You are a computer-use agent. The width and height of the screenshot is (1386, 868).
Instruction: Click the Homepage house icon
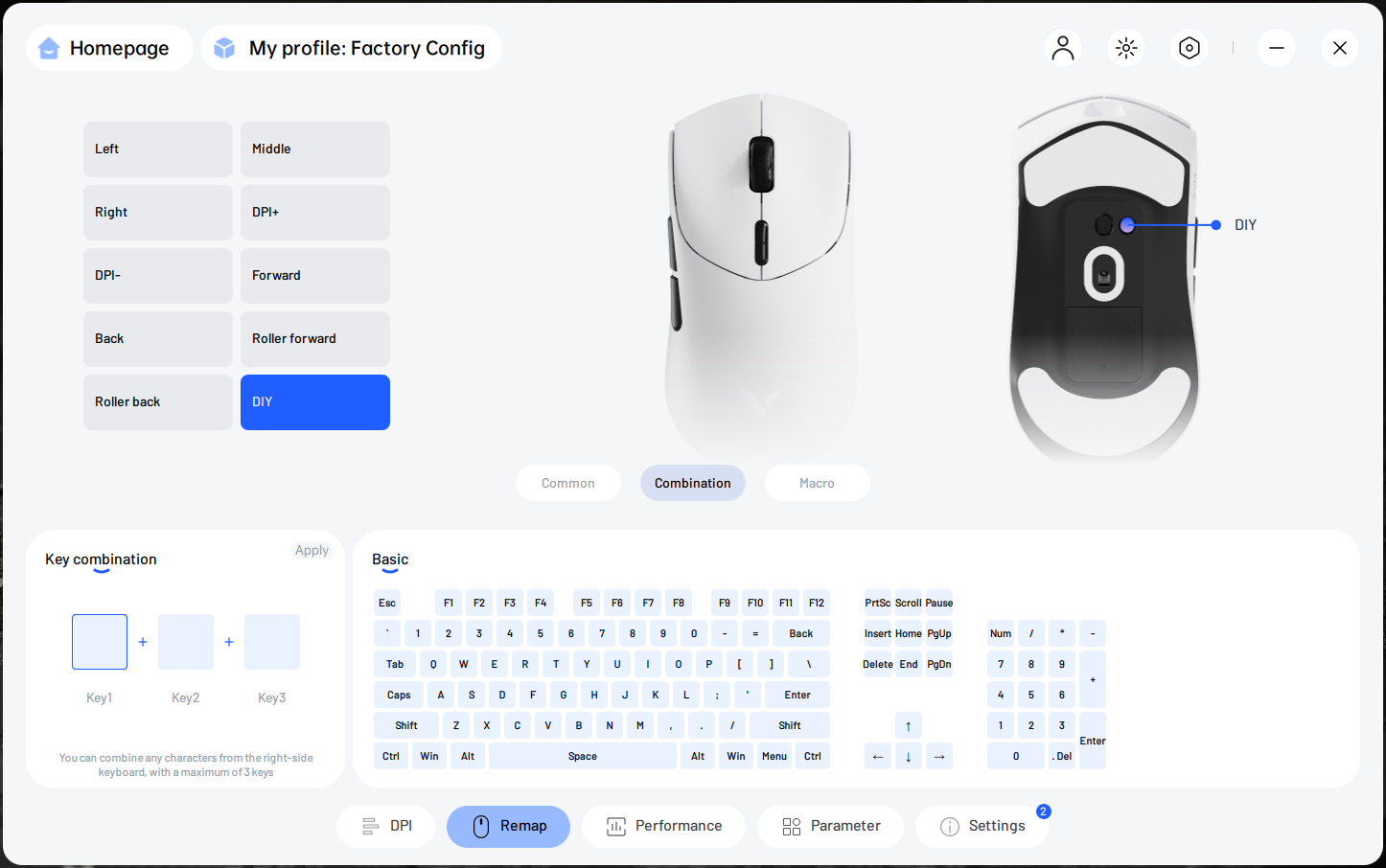click(x=49, y=48)
